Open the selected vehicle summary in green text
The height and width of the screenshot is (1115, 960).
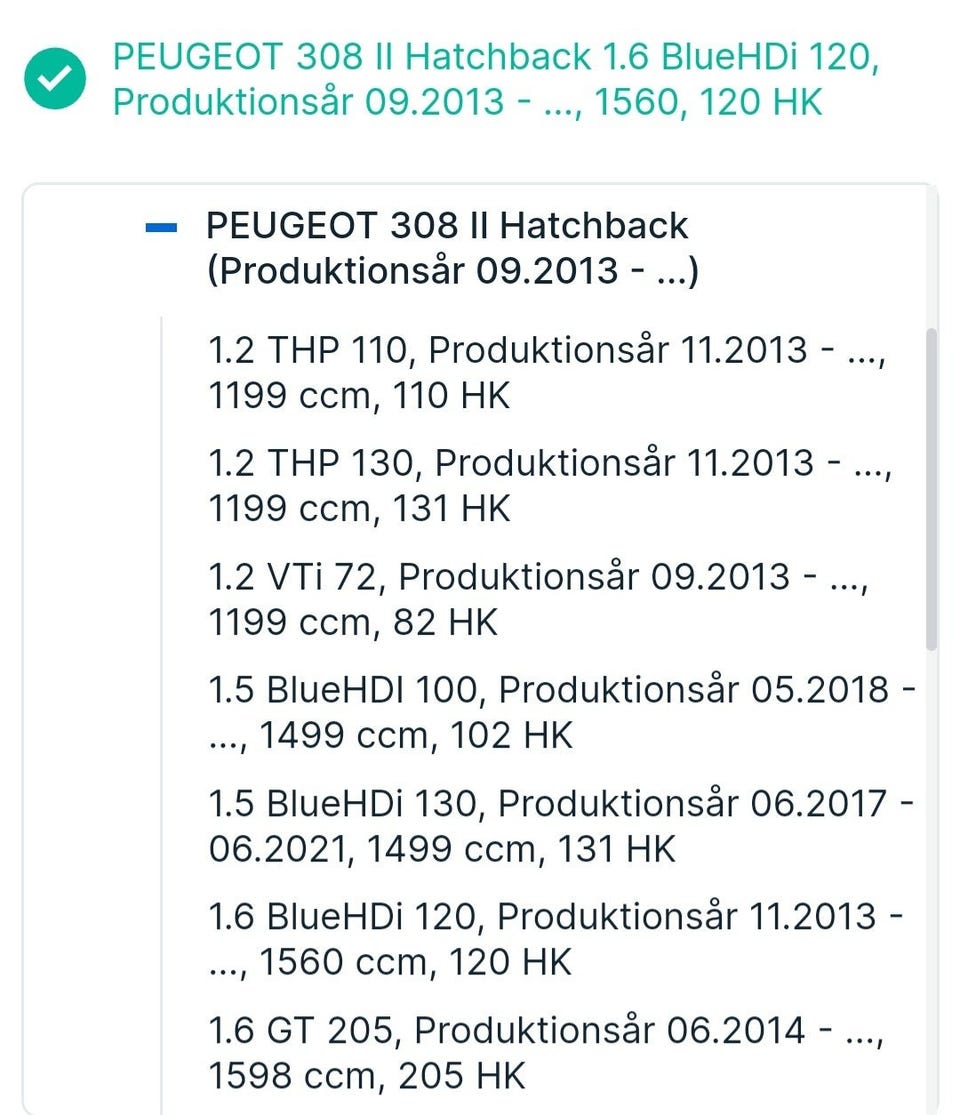tap(496, 80)
